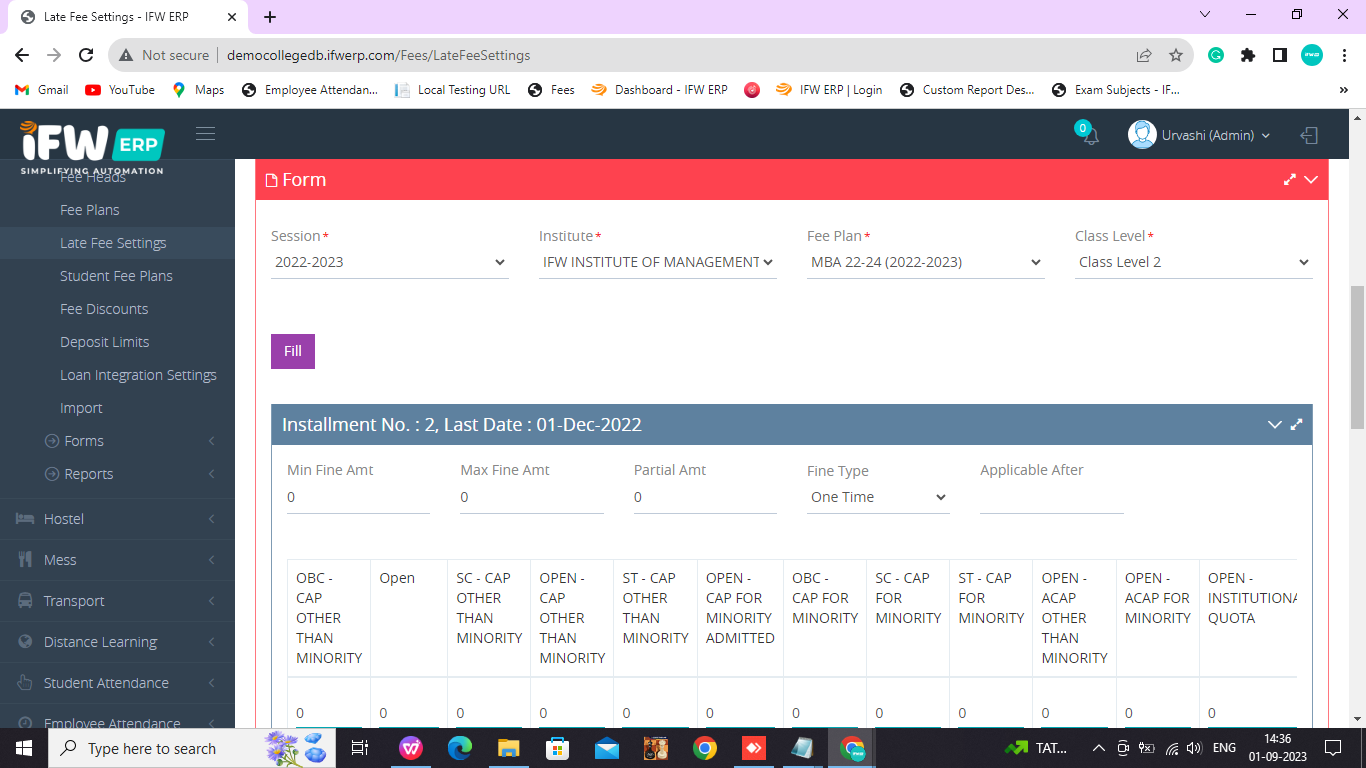The width and height of the screenshot is (1366, 768).
Task: Go back in browser
Action: pos(22,55)
